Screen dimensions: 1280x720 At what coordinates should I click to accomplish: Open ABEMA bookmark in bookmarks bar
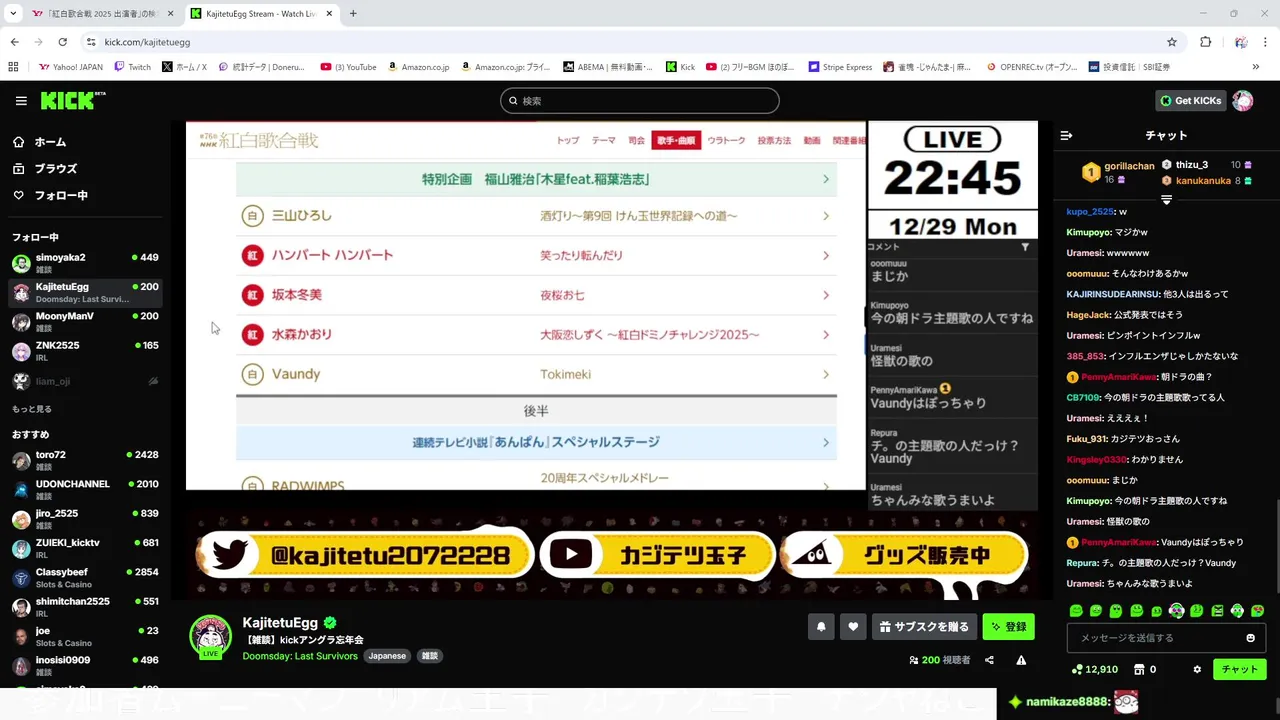point(608,67)
